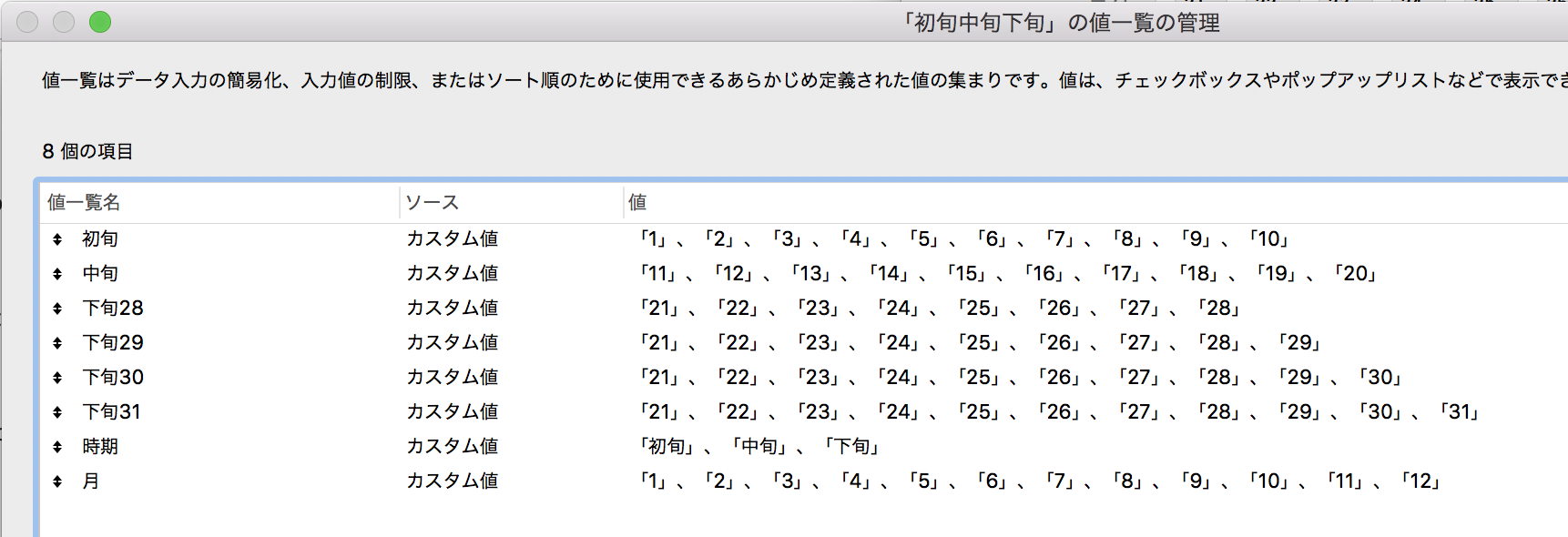Click the reorder handle for 月 row
The image size is (1568, 537).
pos(57,481)
